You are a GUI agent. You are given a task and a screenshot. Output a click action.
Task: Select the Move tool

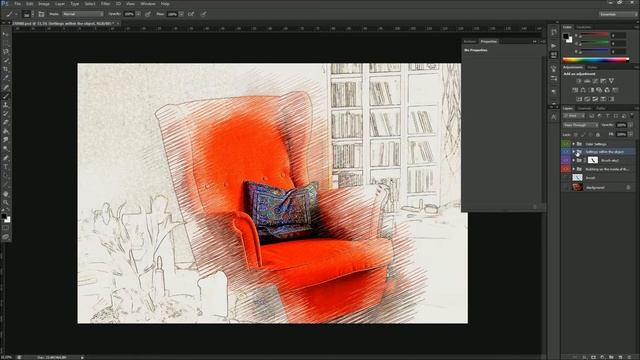click(6, 34)
